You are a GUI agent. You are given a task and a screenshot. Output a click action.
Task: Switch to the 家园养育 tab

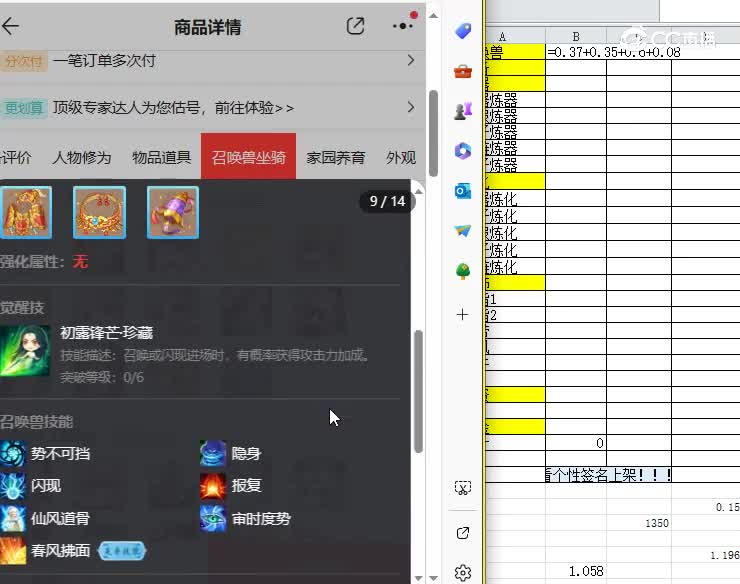tap(336, 157)
